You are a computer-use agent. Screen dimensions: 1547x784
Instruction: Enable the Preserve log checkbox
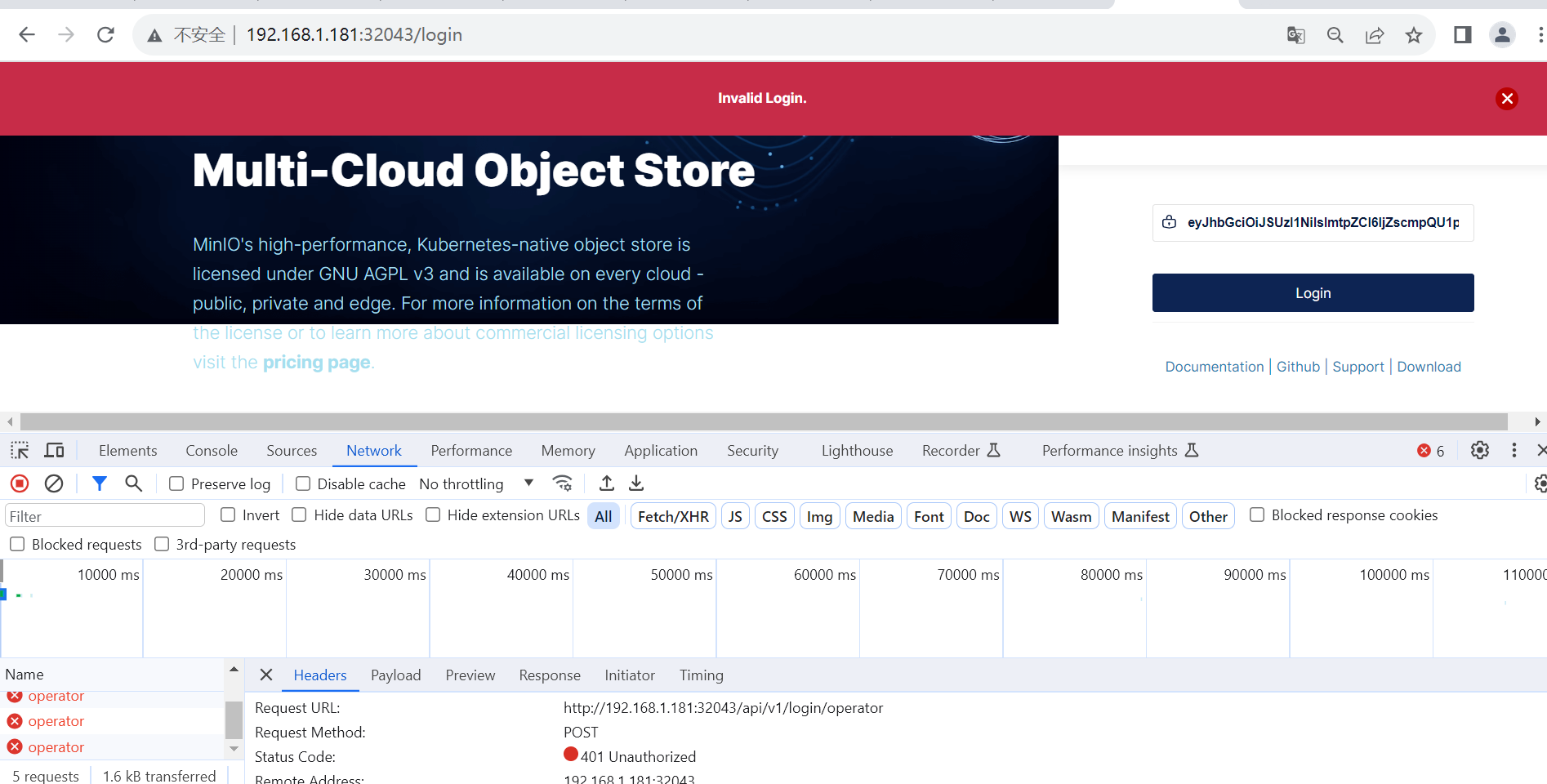coord(176,483)
